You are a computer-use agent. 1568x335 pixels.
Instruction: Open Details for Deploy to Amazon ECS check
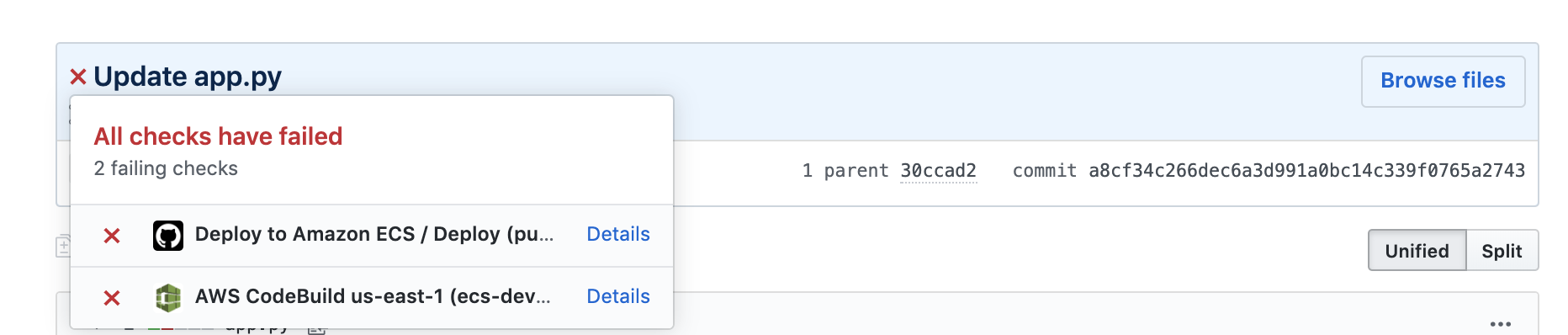[618, 234]
